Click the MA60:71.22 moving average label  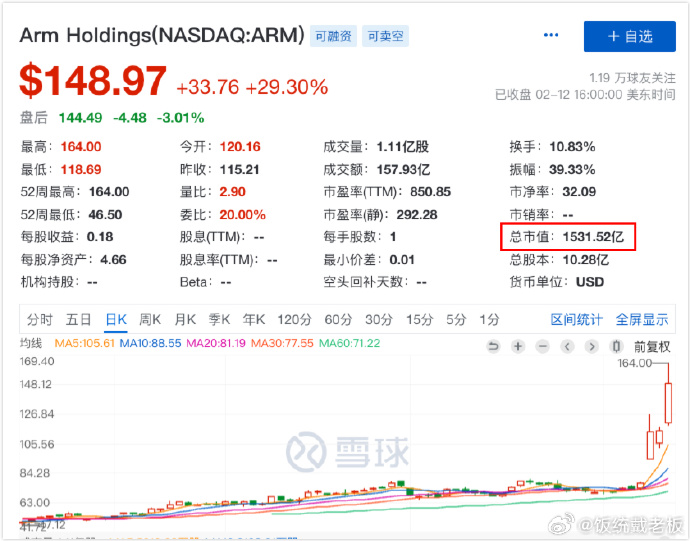[349, 343]
